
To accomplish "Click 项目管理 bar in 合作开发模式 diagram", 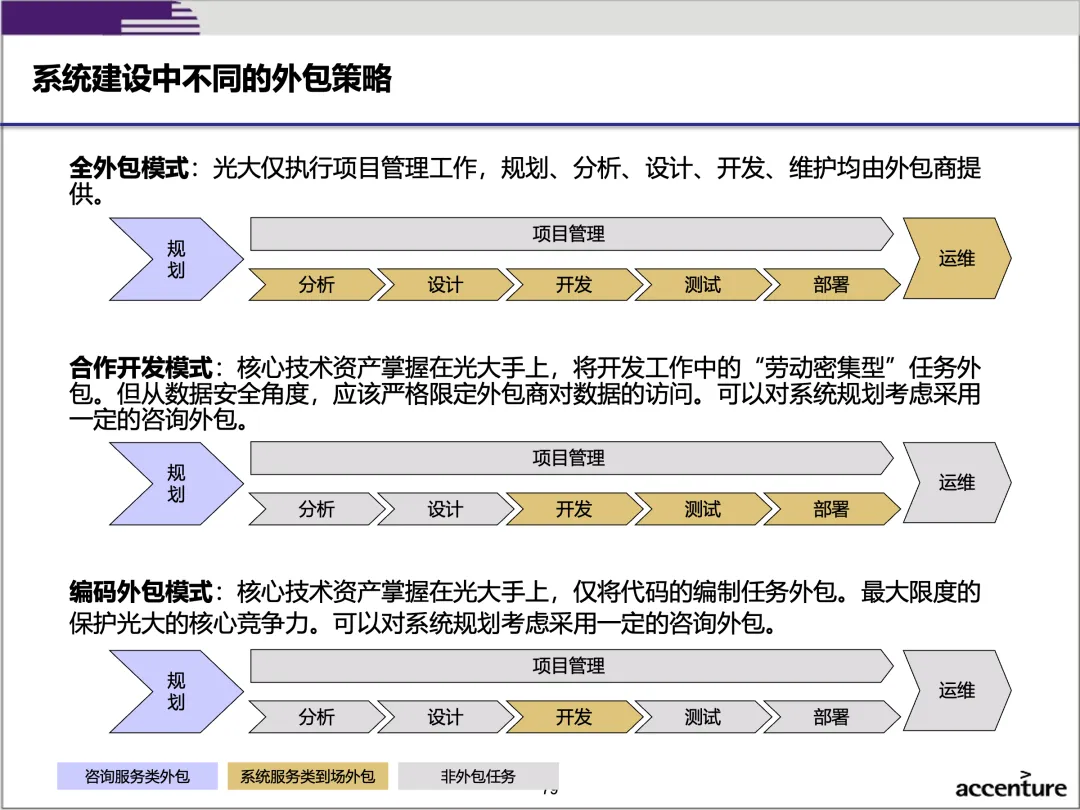I will (572, 458).
